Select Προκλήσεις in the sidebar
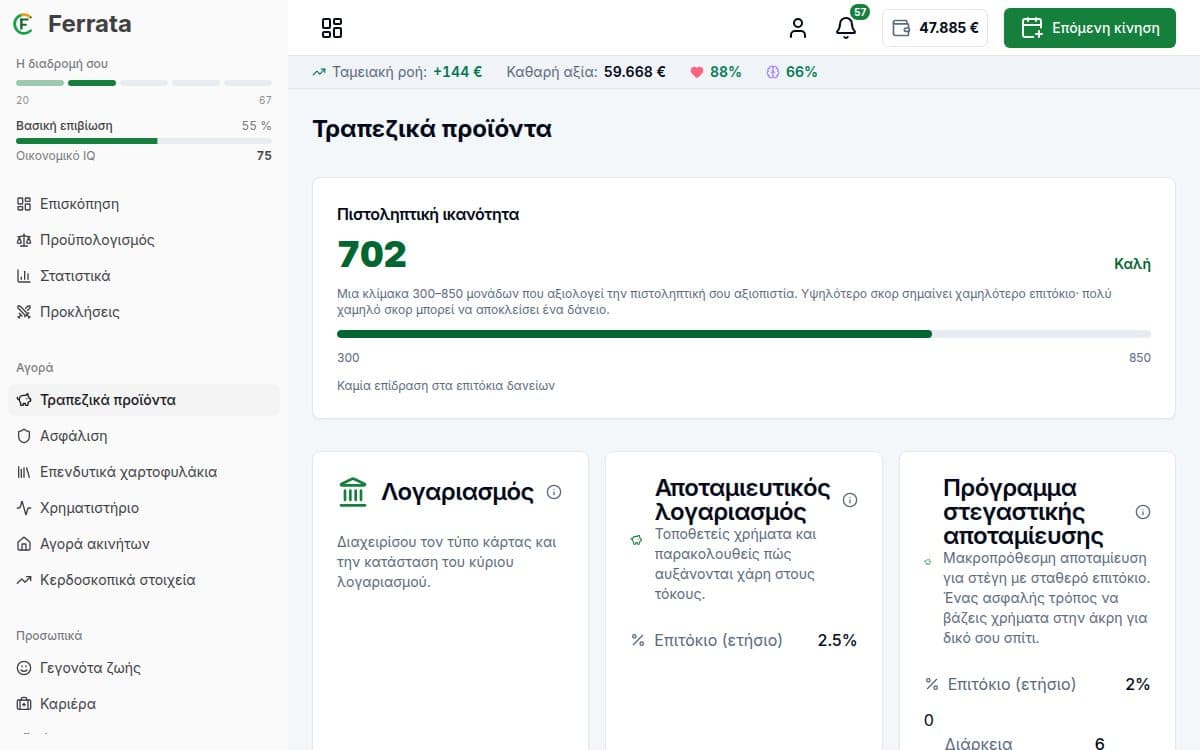Image resolution: width=1200 pixels, height=750 pixels. [x=144, y=312]
